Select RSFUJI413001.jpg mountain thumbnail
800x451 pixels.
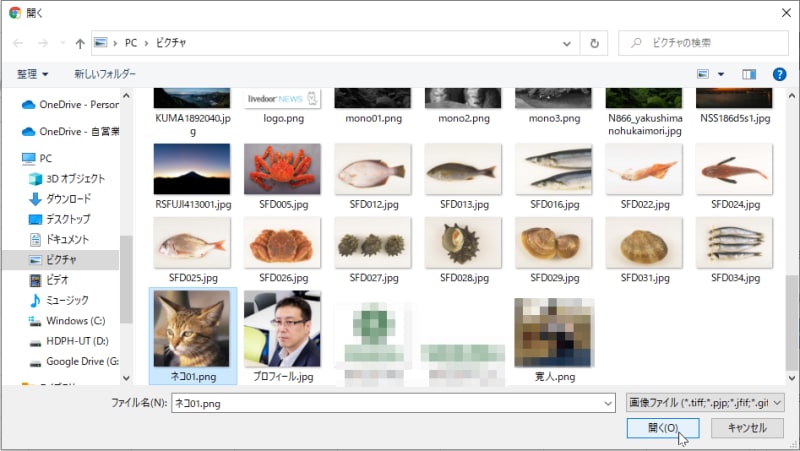[x=192, y=169]
